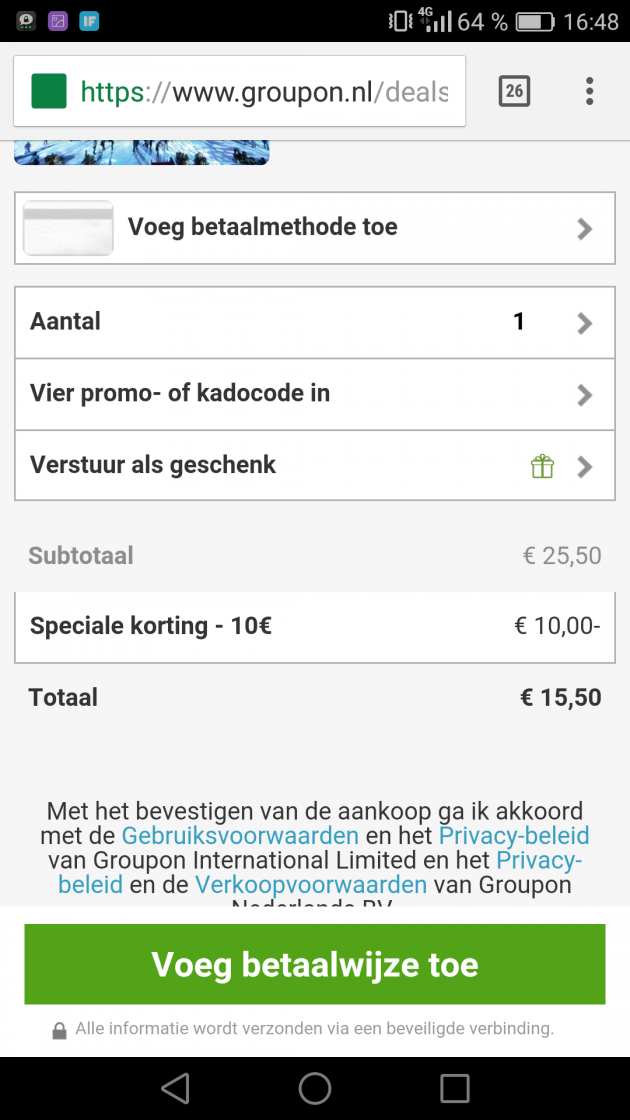
Task: Tap the green Voeg betaalwijze toe button
Action: coord(315,964)
